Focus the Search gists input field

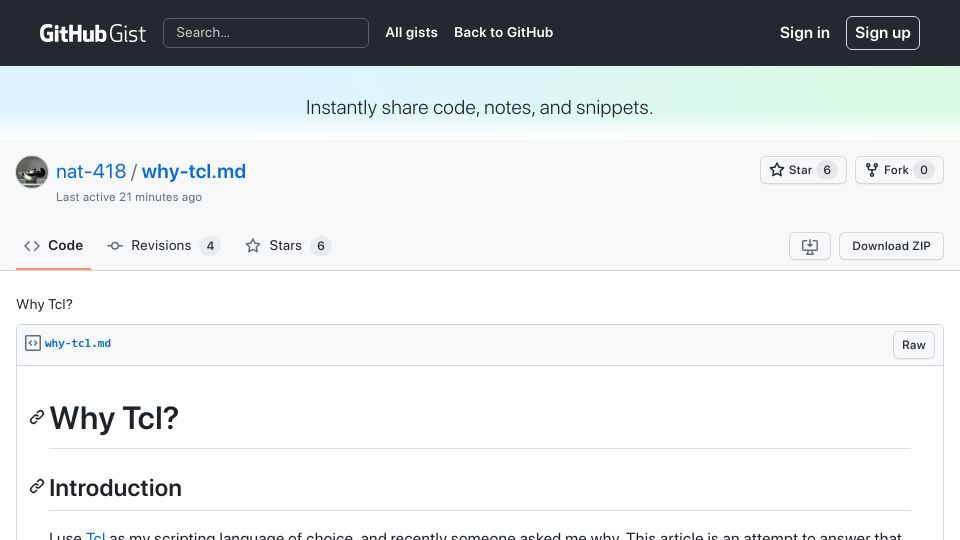(266, 33)
